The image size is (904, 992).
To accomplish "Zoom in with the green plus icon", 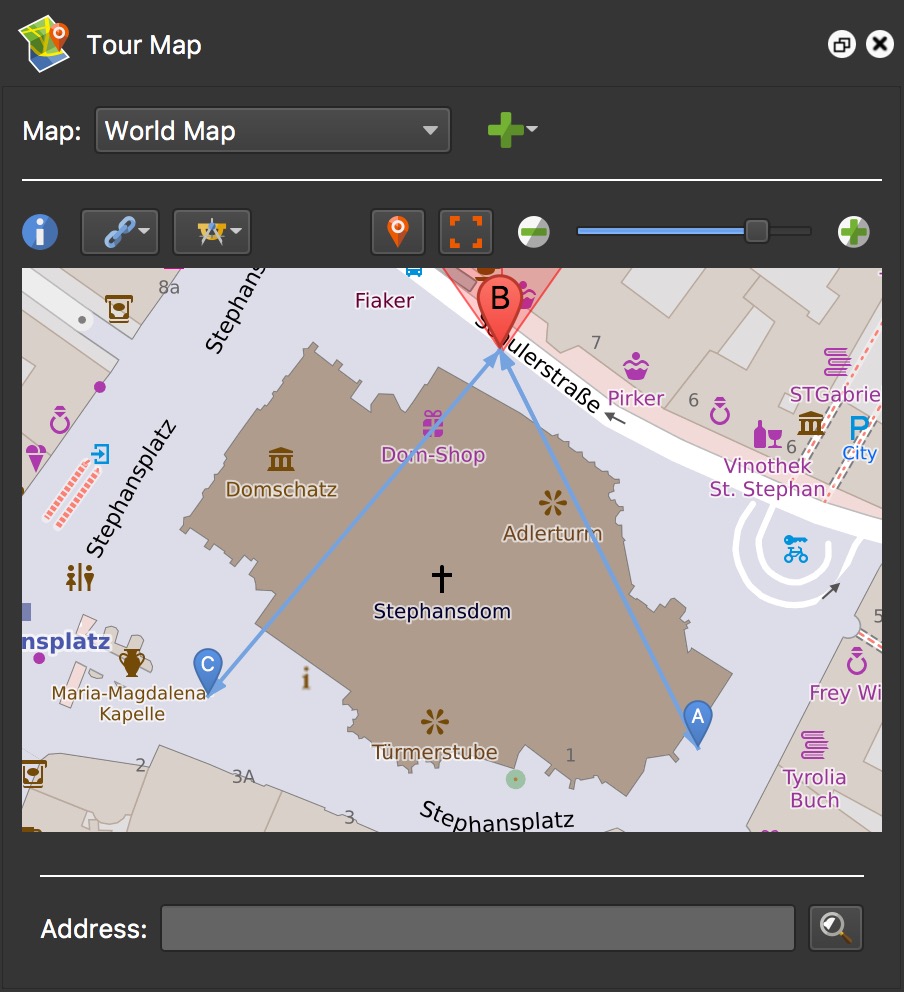I will (x=853, y=233).
